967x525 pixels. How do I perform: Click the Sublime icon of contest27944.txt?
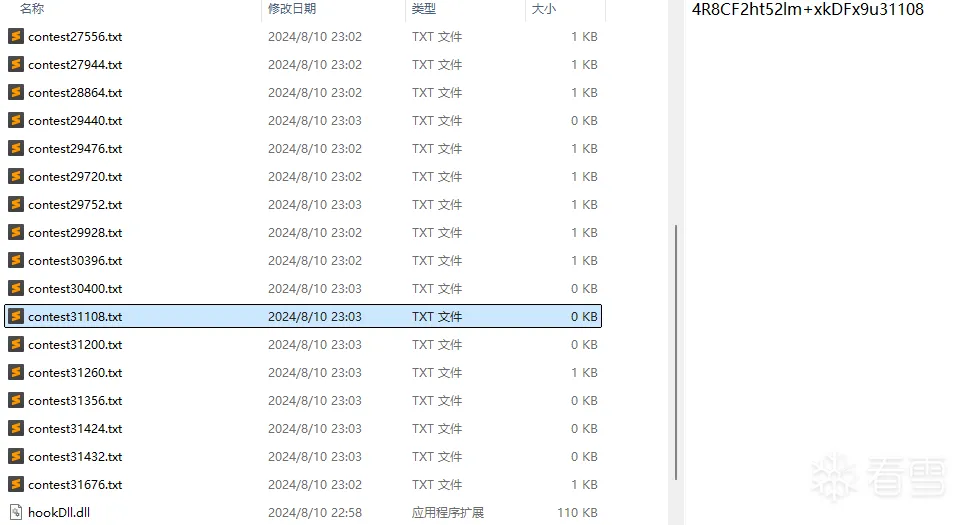(x=16, y=64)
